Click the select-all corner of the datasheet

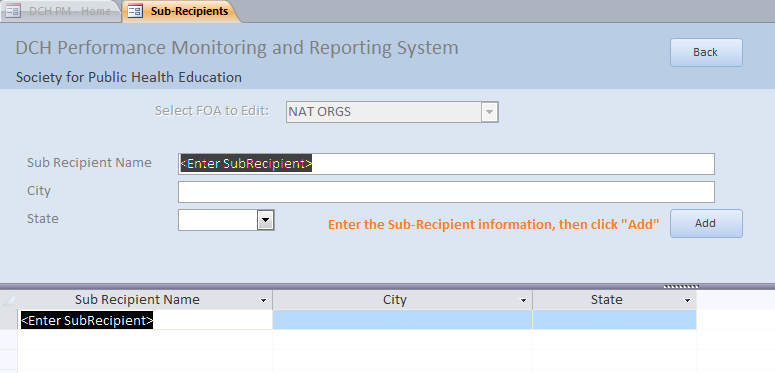point(8,300)
